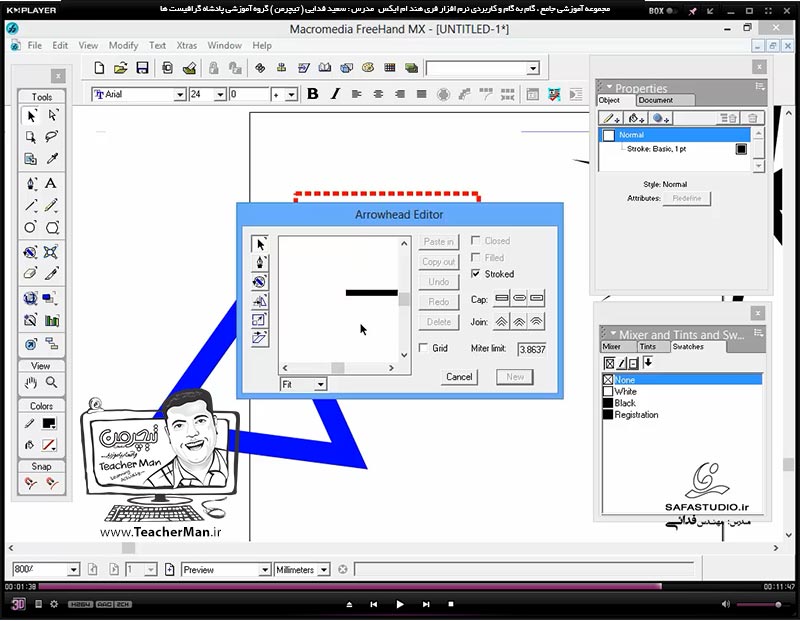Screen dimensions: 800x621
Task: Click the Cancel button
Action: (459, 377)
